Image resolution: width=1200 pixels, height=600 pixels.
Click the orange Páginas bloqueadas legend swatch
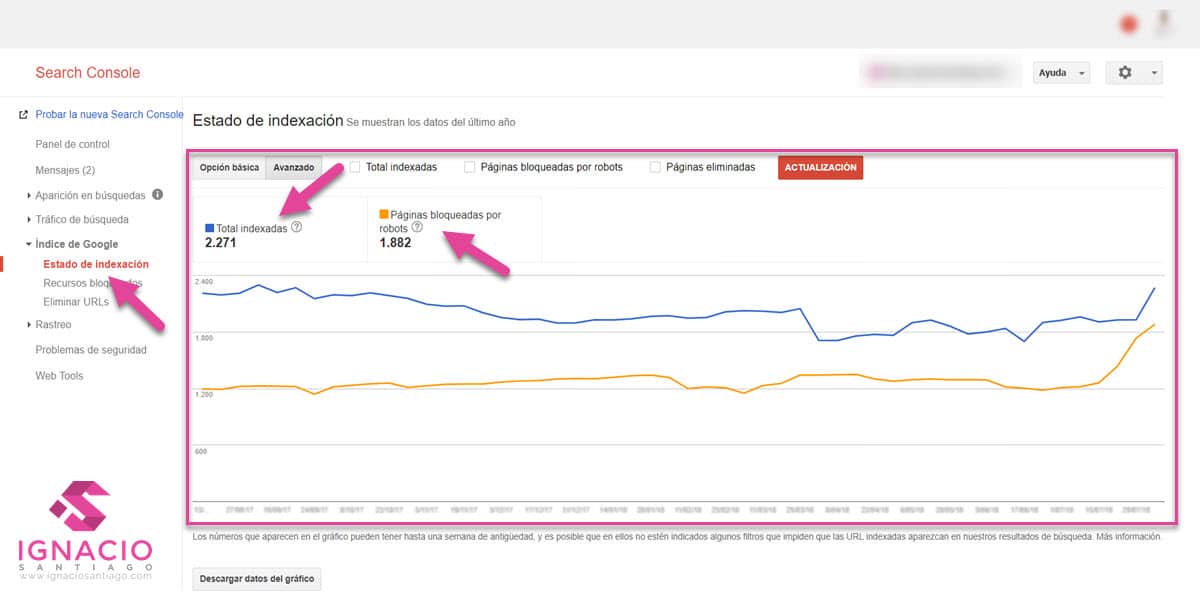click(384, 214)
